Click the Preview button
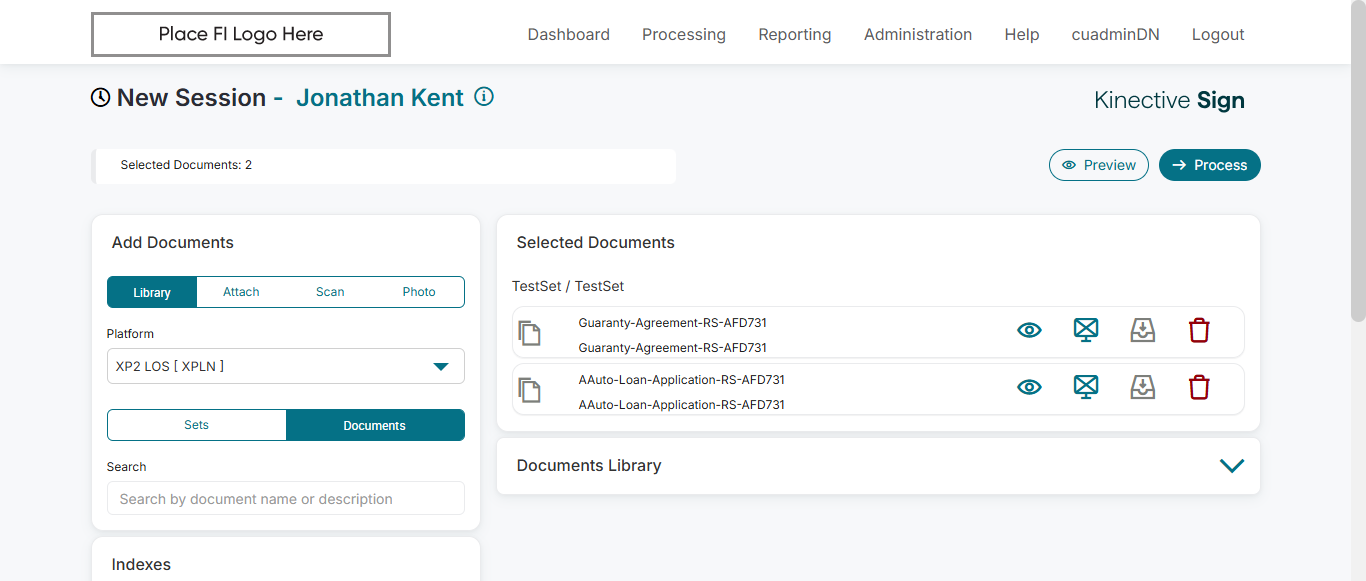The image size is (1366, 581). click(x=1098, y=165)
